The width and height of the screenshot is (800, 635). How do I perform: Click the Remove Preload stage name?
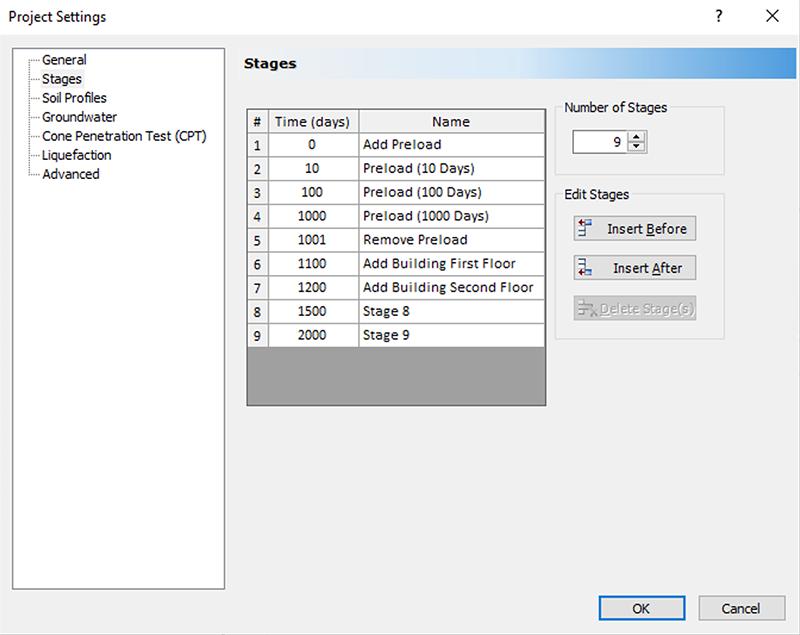451,240
